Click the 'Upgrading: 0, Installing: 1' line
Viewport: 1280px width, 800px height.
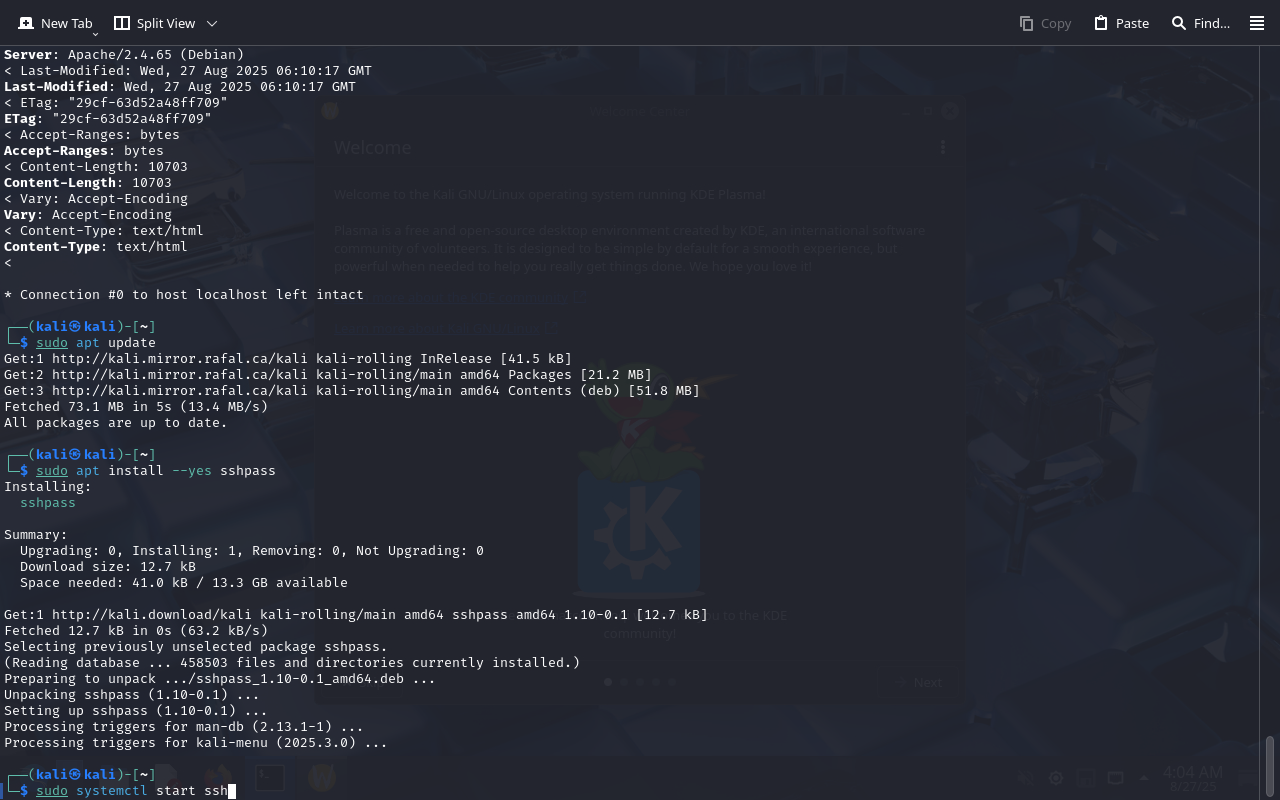(x=252, y=550)
